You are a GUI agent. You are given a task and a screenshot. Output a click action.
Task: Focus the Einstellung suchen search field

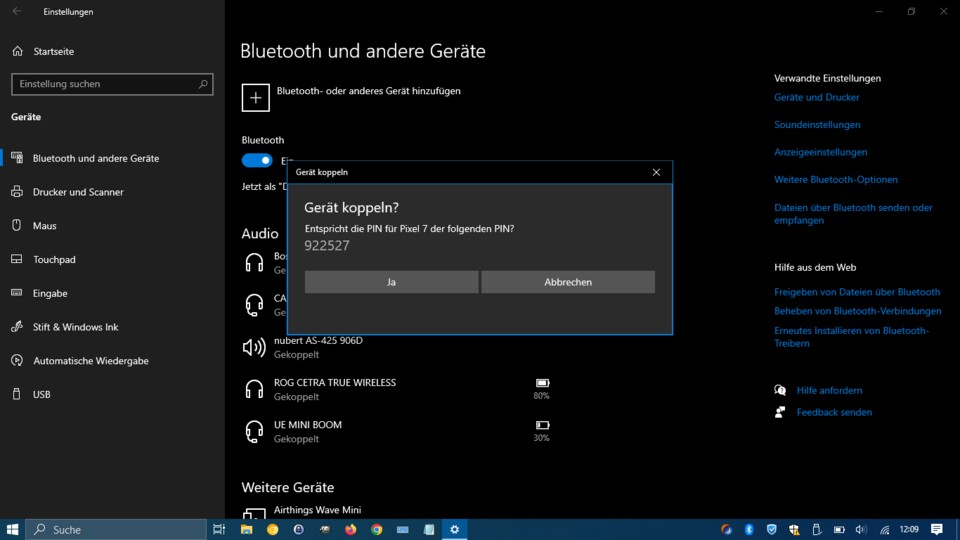[112, 84]
